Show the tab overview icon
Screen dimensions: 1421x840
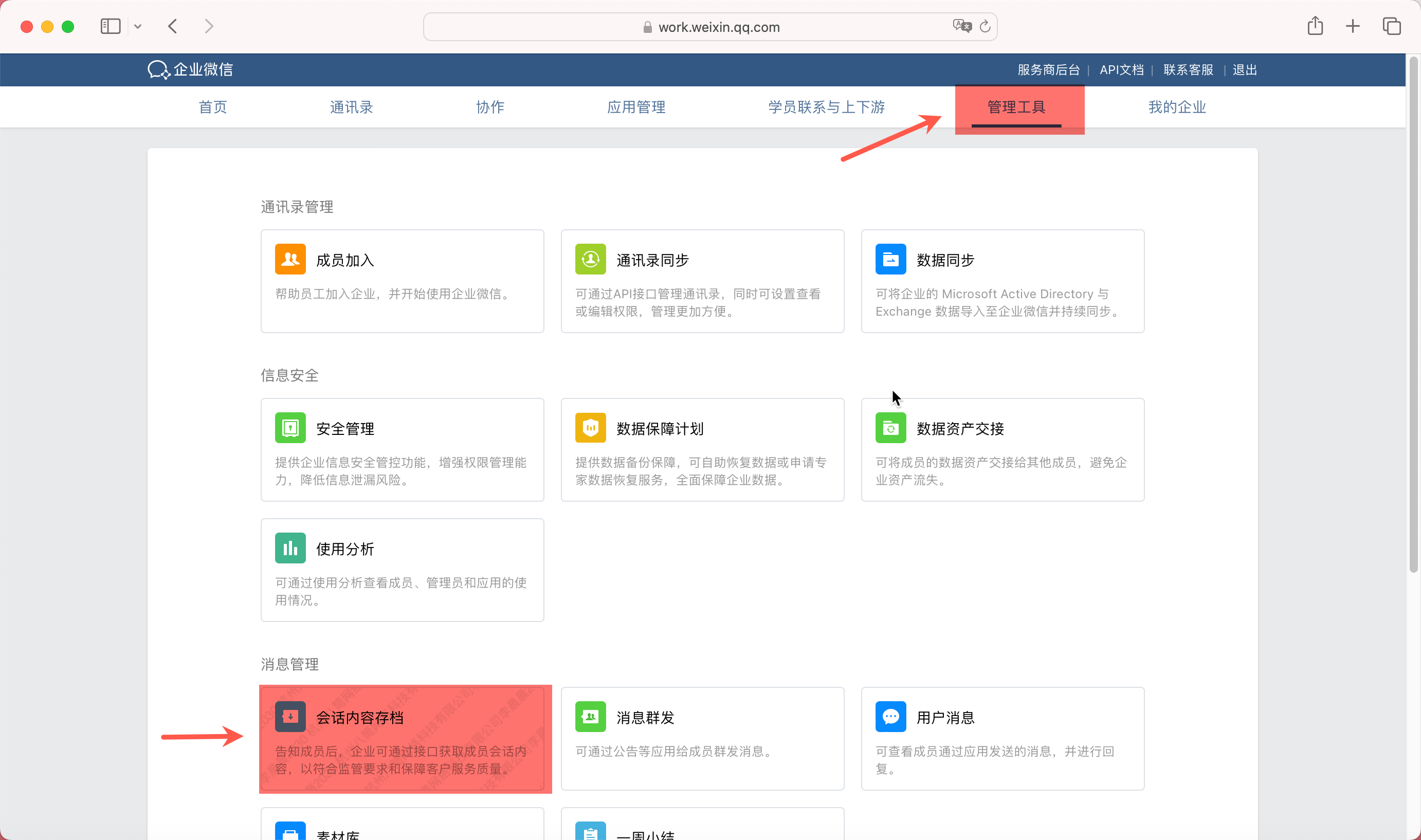[x=1392, y=26]
